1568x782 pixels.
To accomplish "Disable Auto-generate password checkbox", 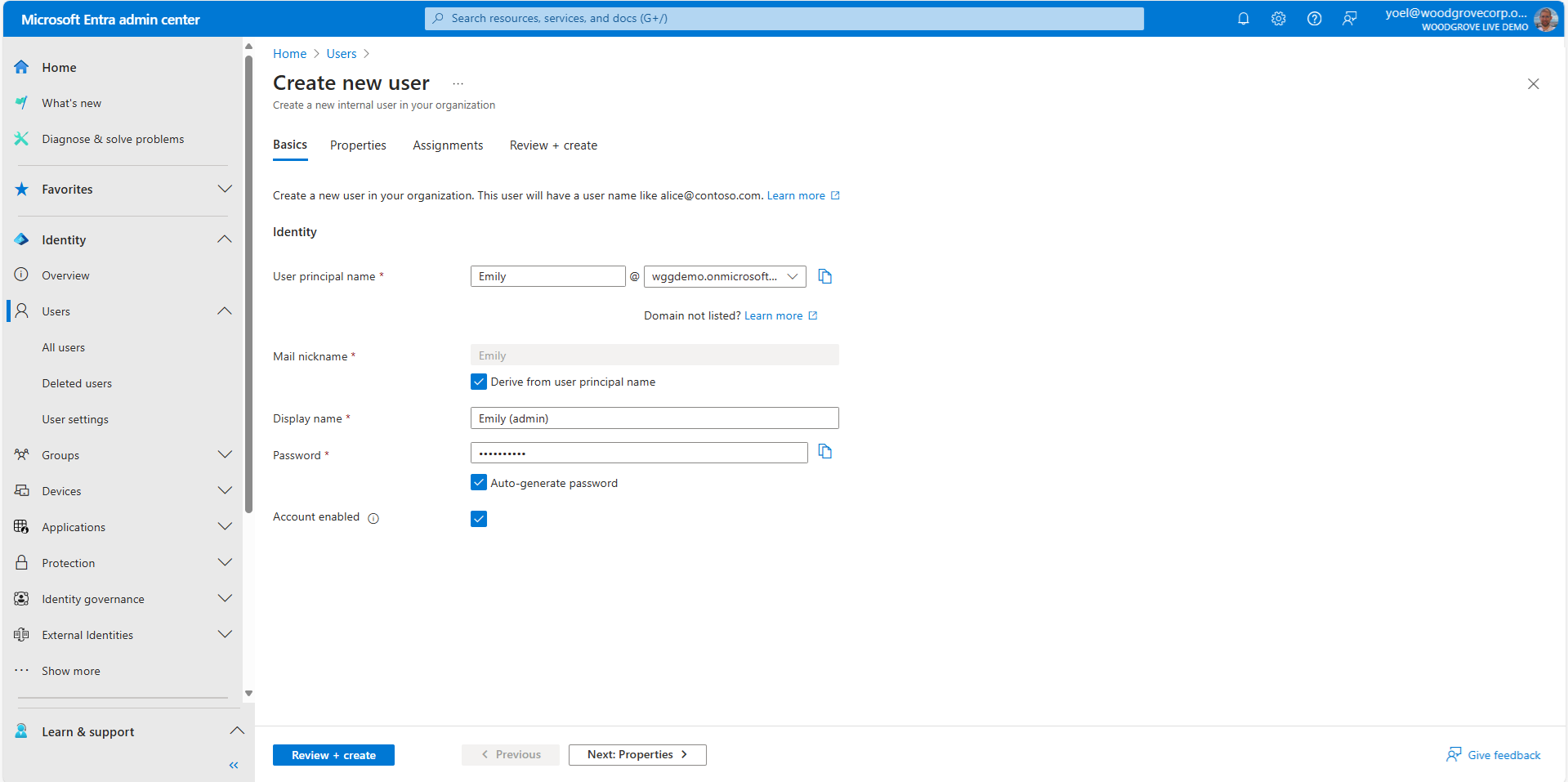I will [x=479, y=483].
